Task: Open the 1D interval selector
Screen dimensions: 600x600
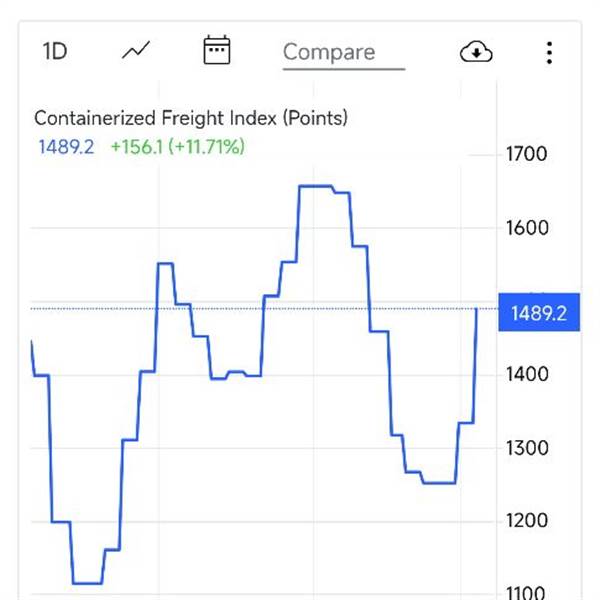Action: (x=54, y=51)
